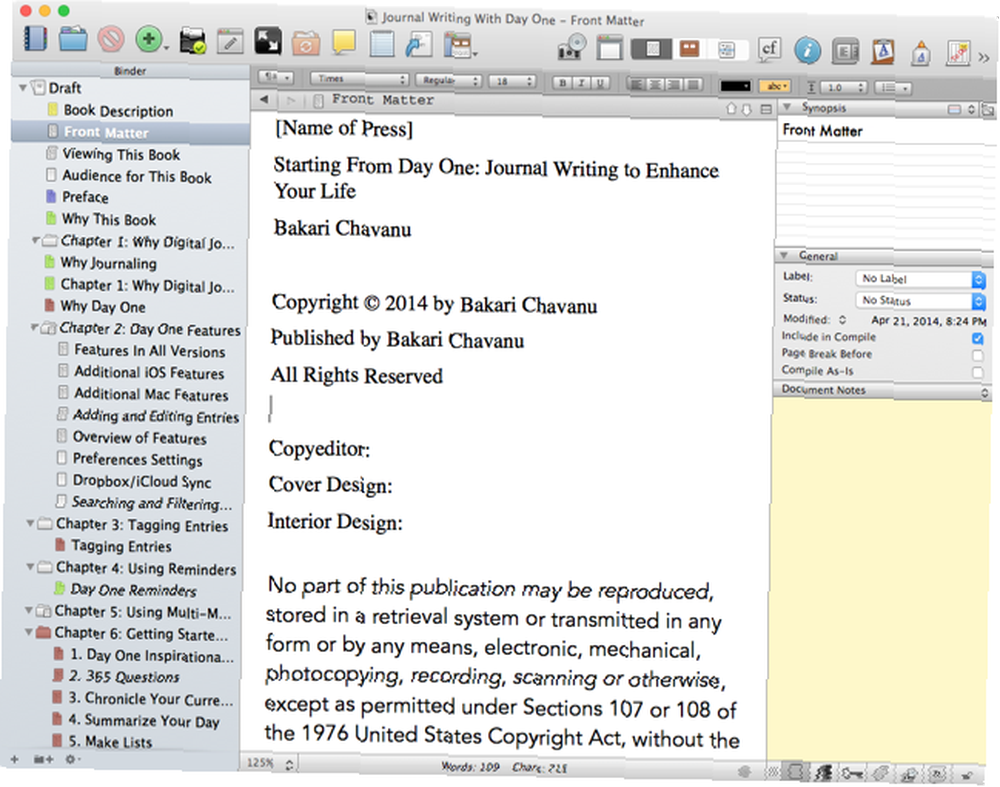Switch to Corkboard view mode
The height and width of the screenshot is (787, 1000).
pos(689,49)
